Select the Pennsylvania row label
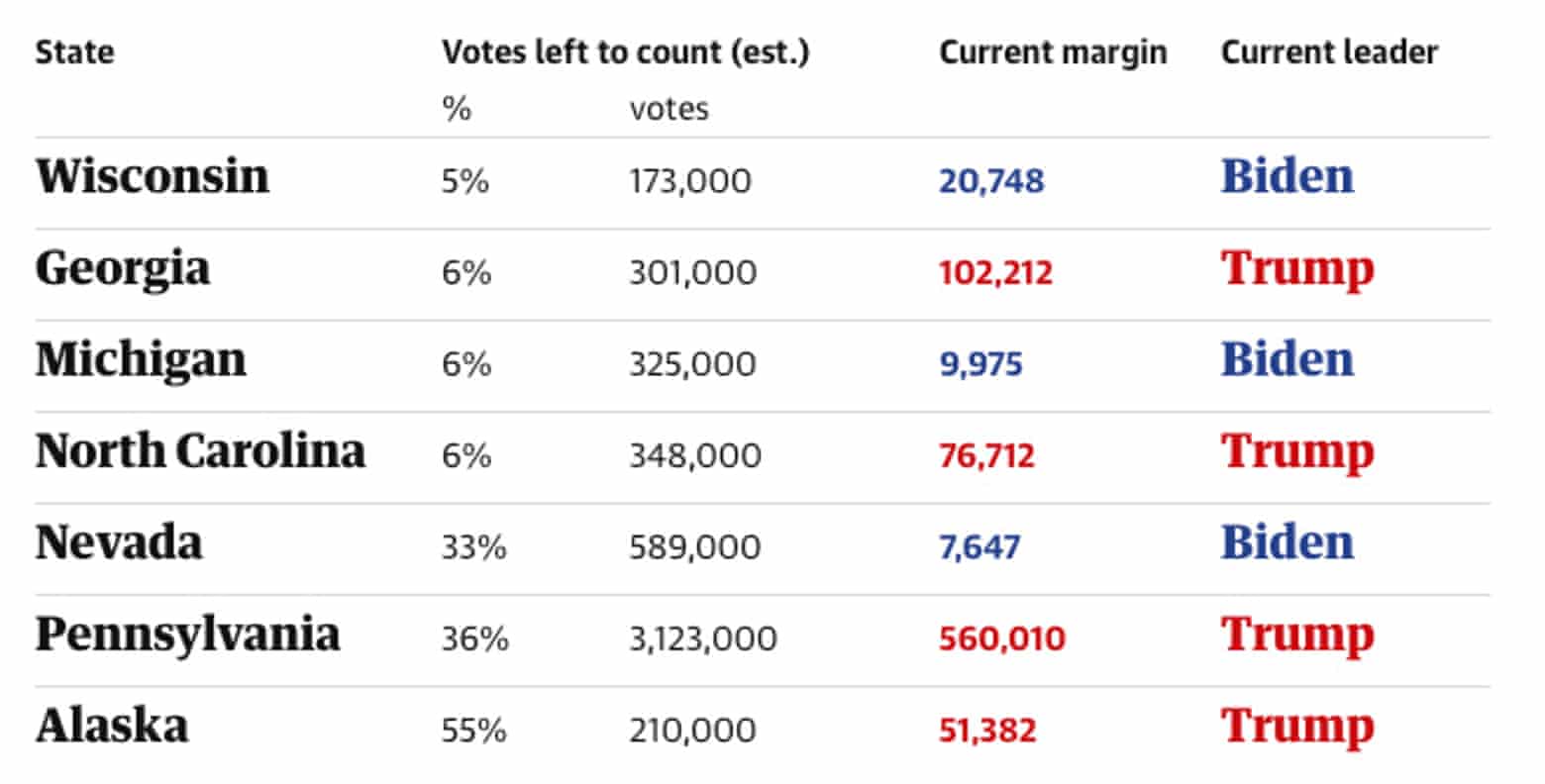 187,635
